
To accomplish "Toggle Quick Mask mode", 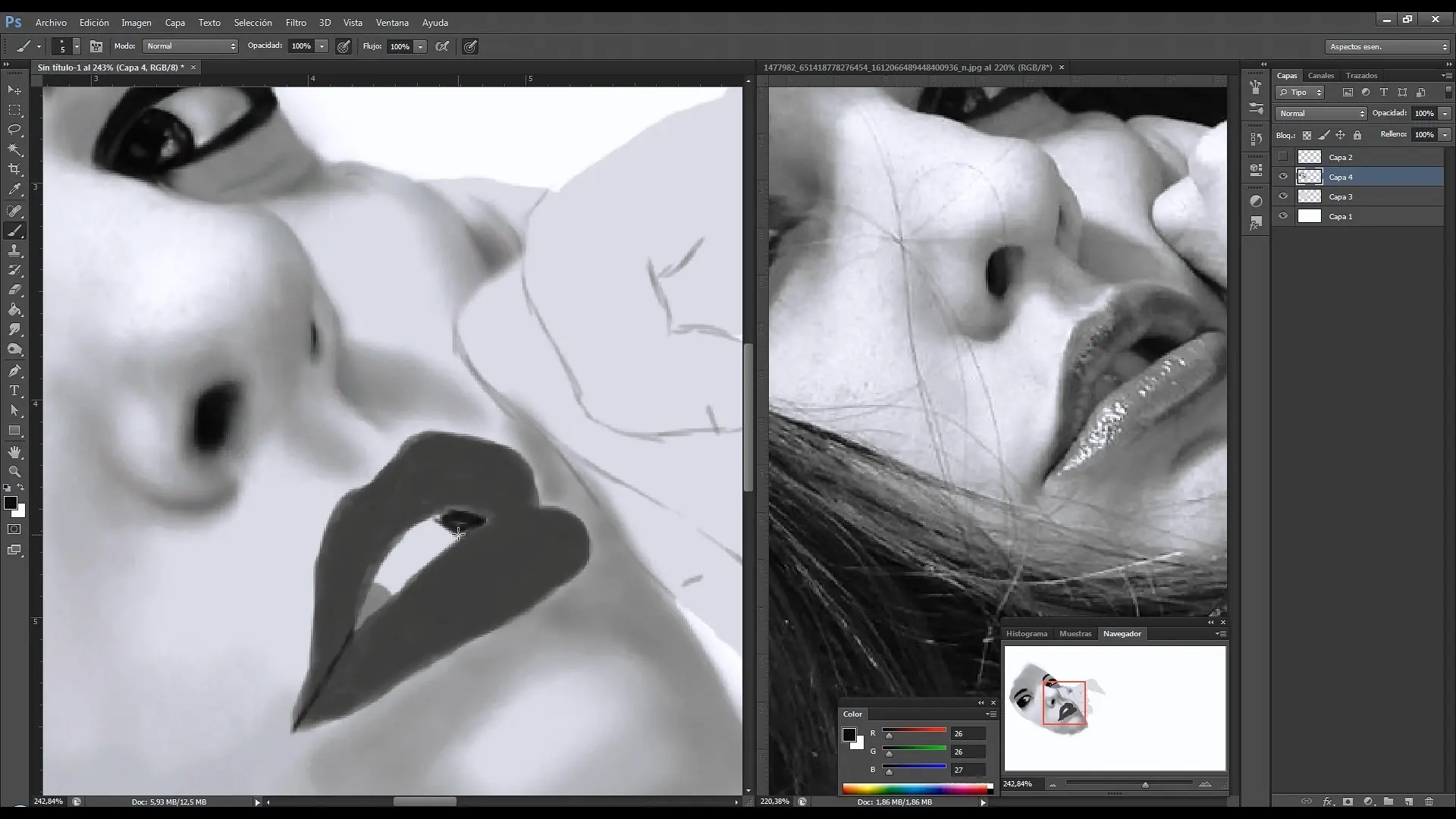I will pyautogui.click(x=14, y=529).
